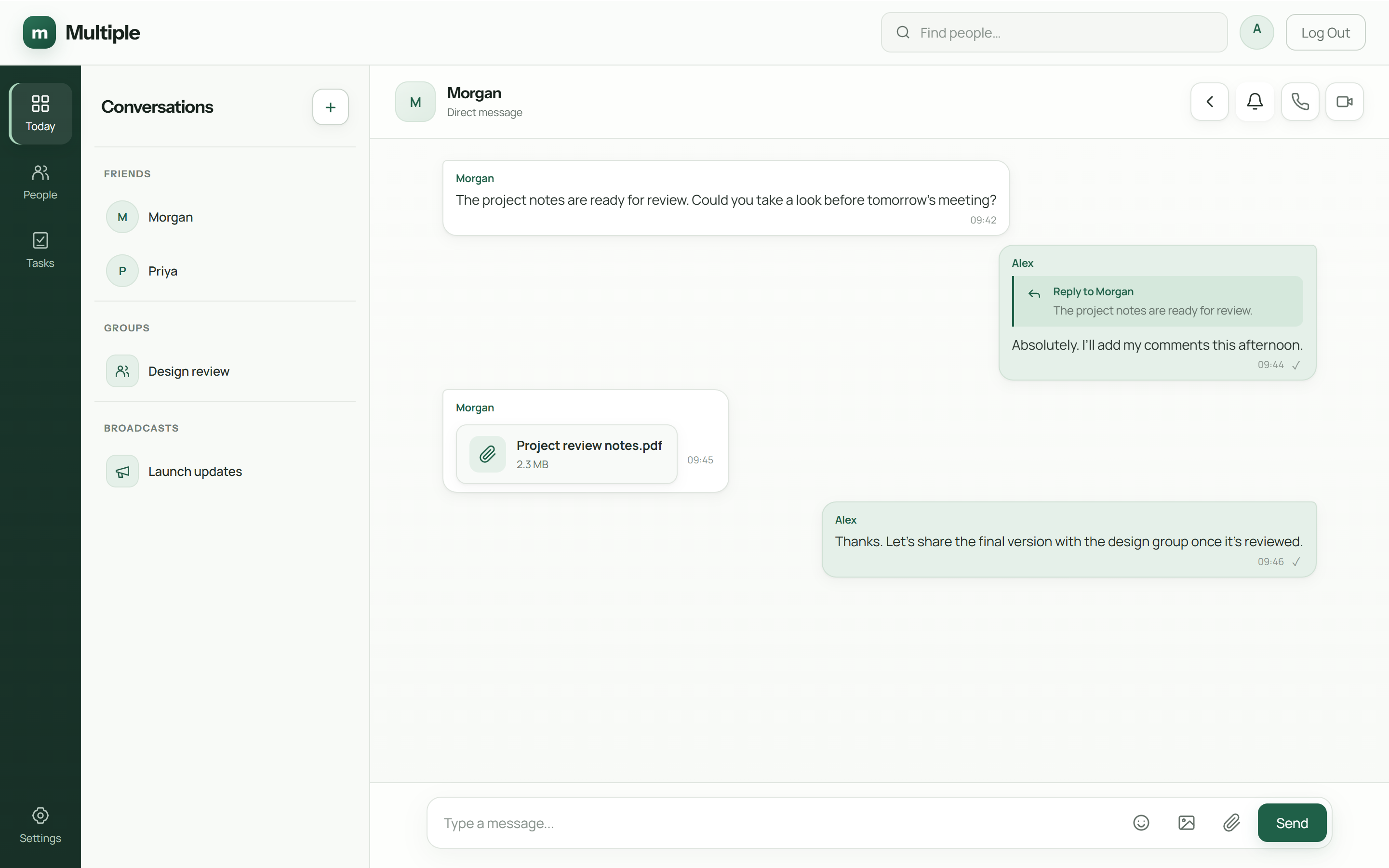Open Settings at bottom of sidebar

[x=40, y=826]
